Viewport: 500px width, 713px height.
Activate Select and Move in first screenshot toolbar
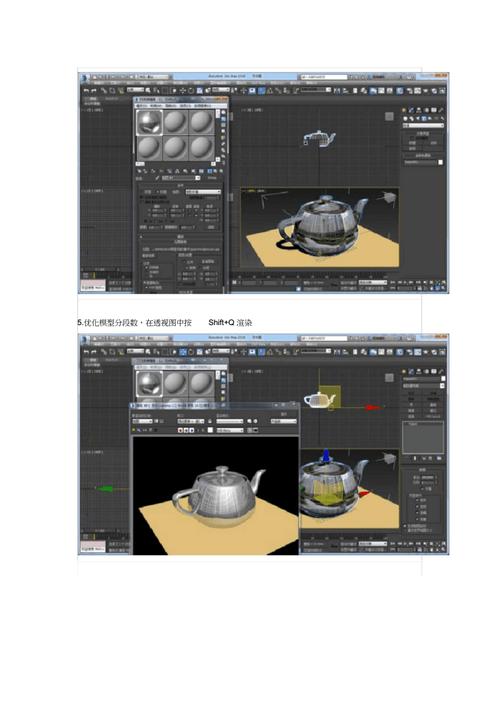coord(183,91)
